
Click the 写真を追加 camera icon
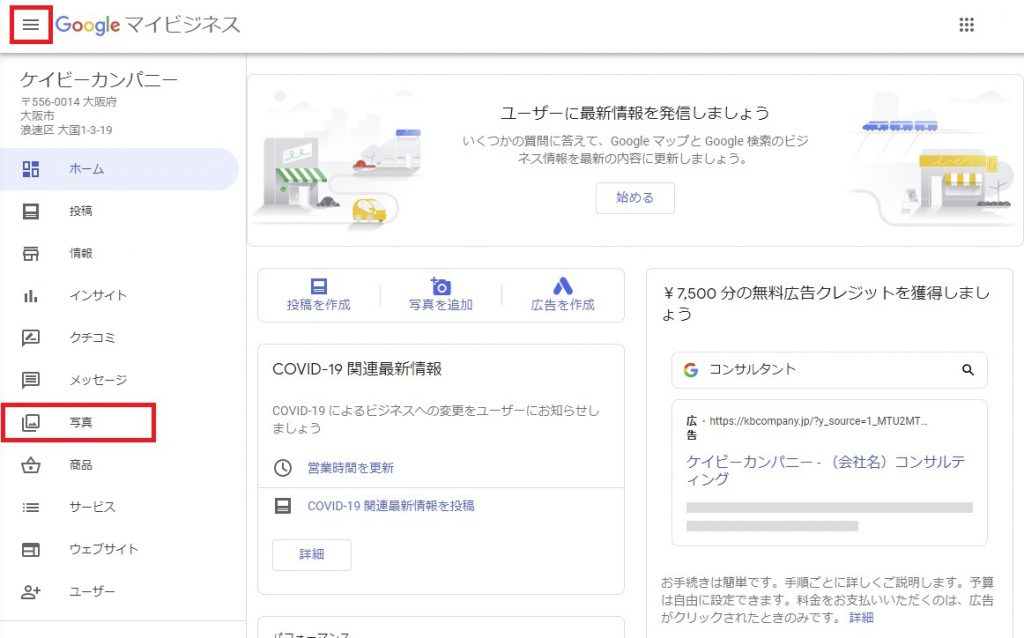[x=441, y=285]
